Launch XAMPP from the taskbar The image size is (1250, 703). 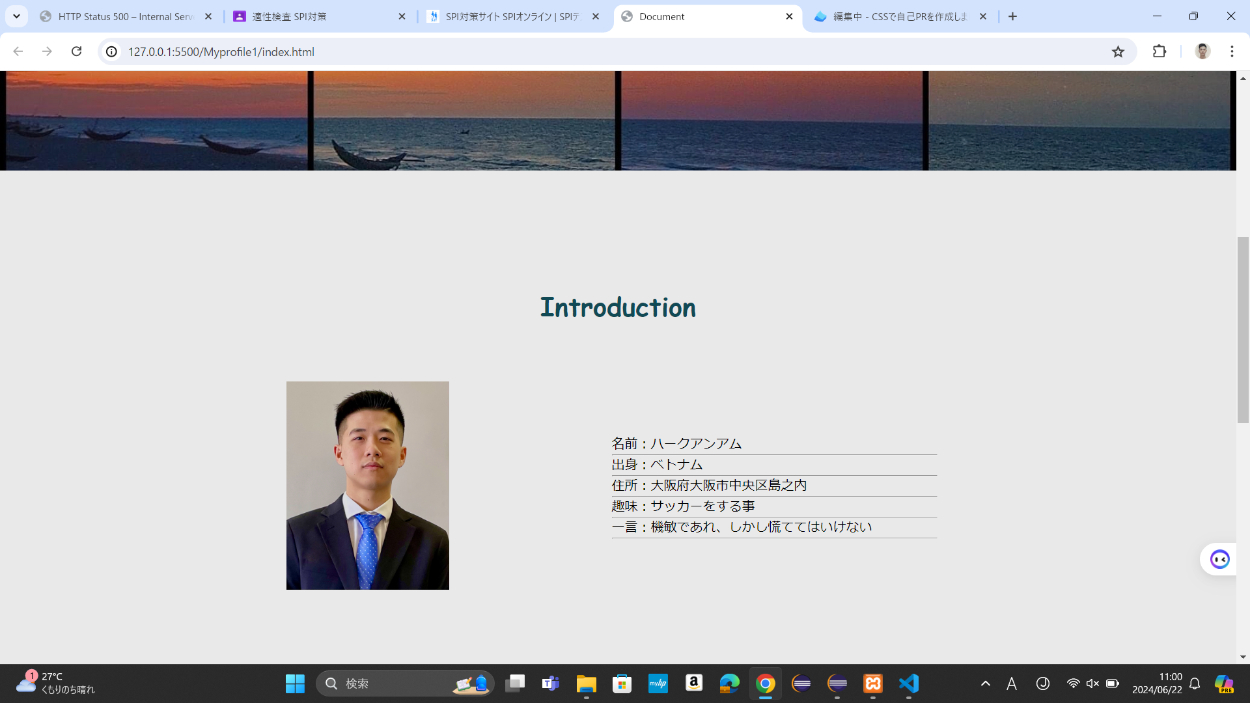873,684
